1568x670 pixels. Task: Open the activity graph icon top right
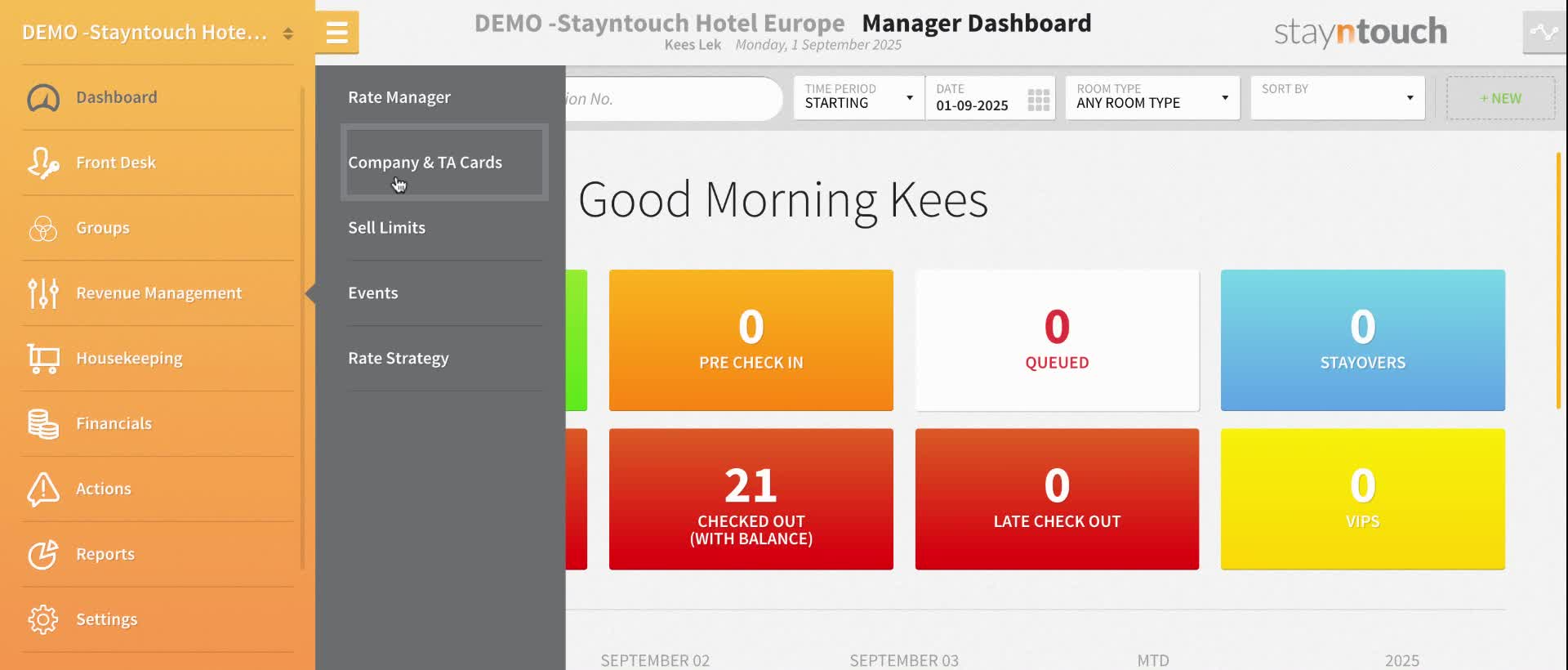click(x=1544, y=33)
